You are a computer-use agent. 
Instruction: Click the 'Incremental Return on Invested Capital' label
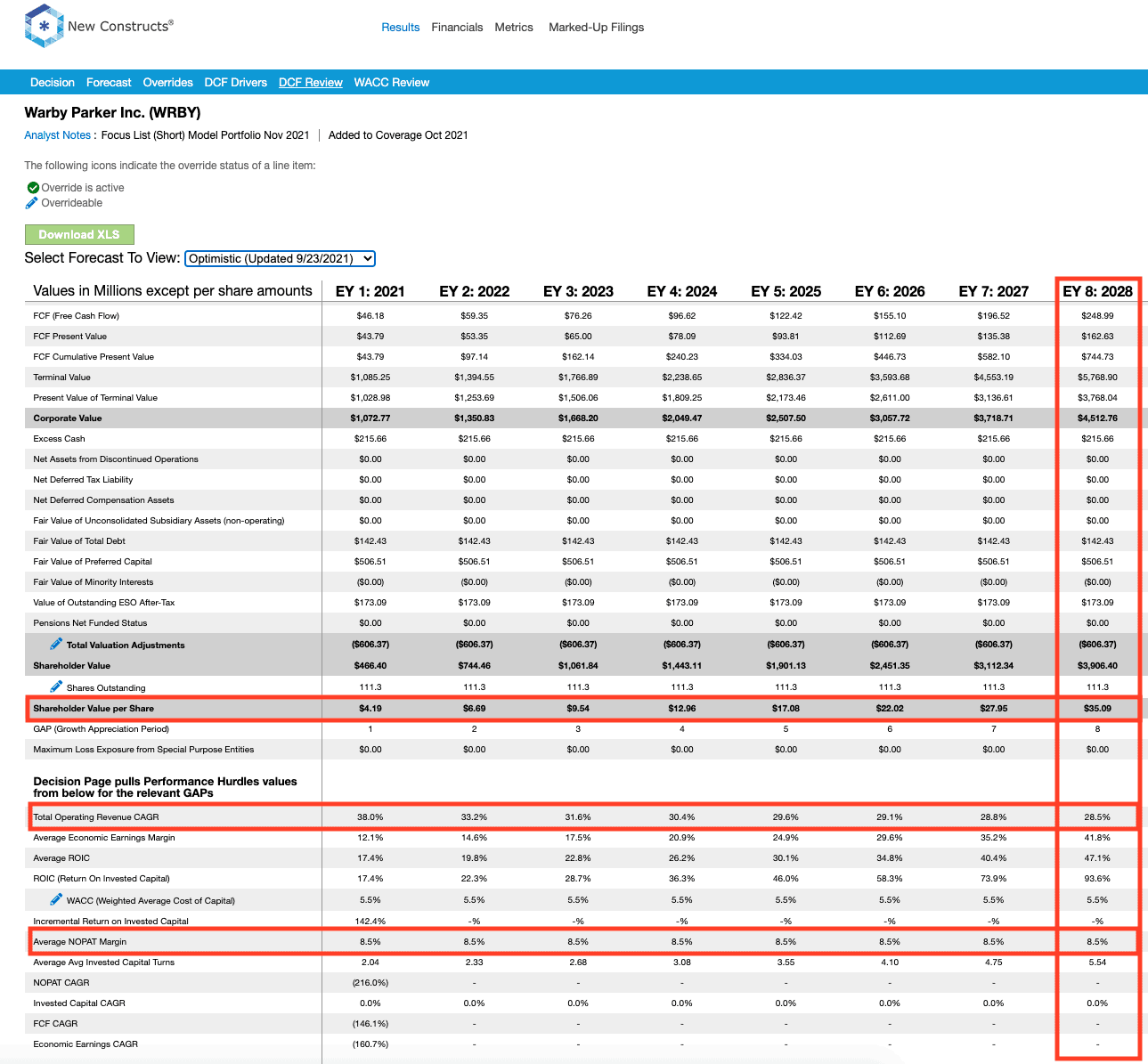111,922
